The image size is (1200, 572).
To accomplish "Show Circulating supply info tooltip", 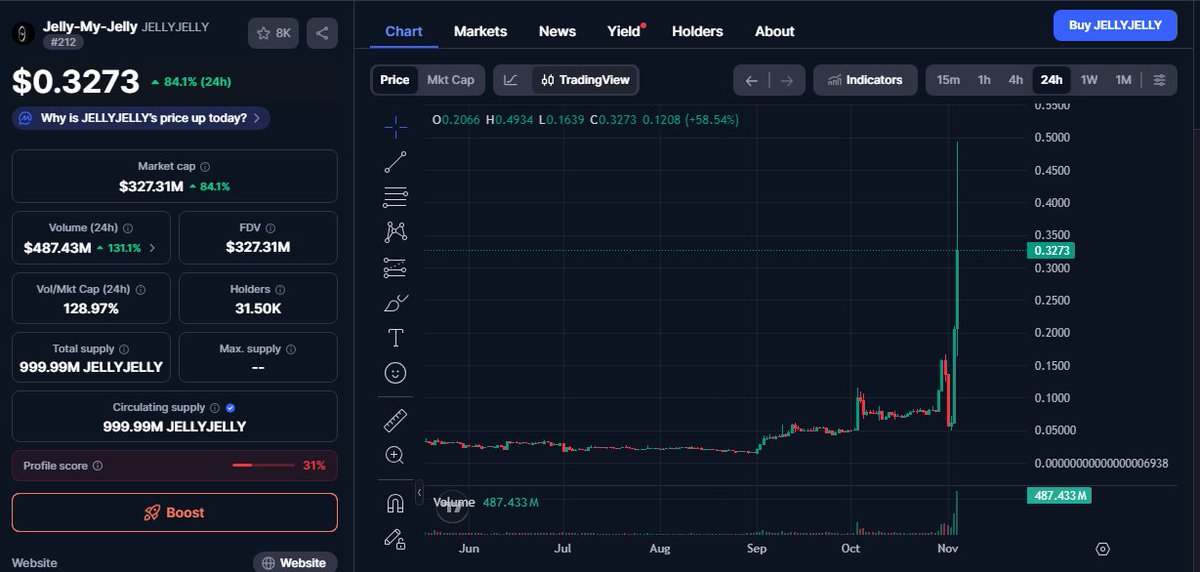I will pos(214,408).
